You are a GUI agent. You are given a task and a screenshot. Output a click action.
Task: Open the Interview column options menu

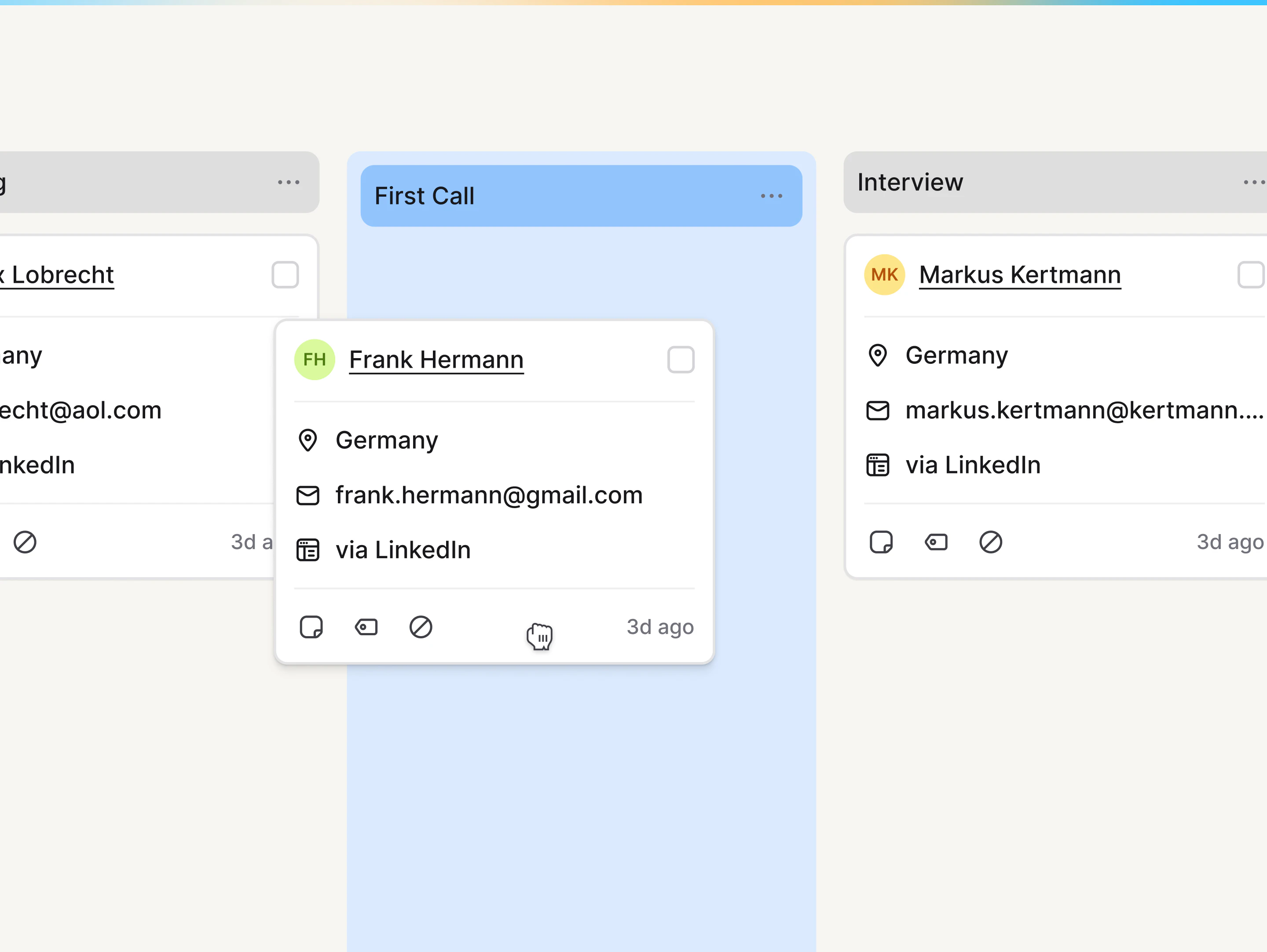click(1252, 182)
